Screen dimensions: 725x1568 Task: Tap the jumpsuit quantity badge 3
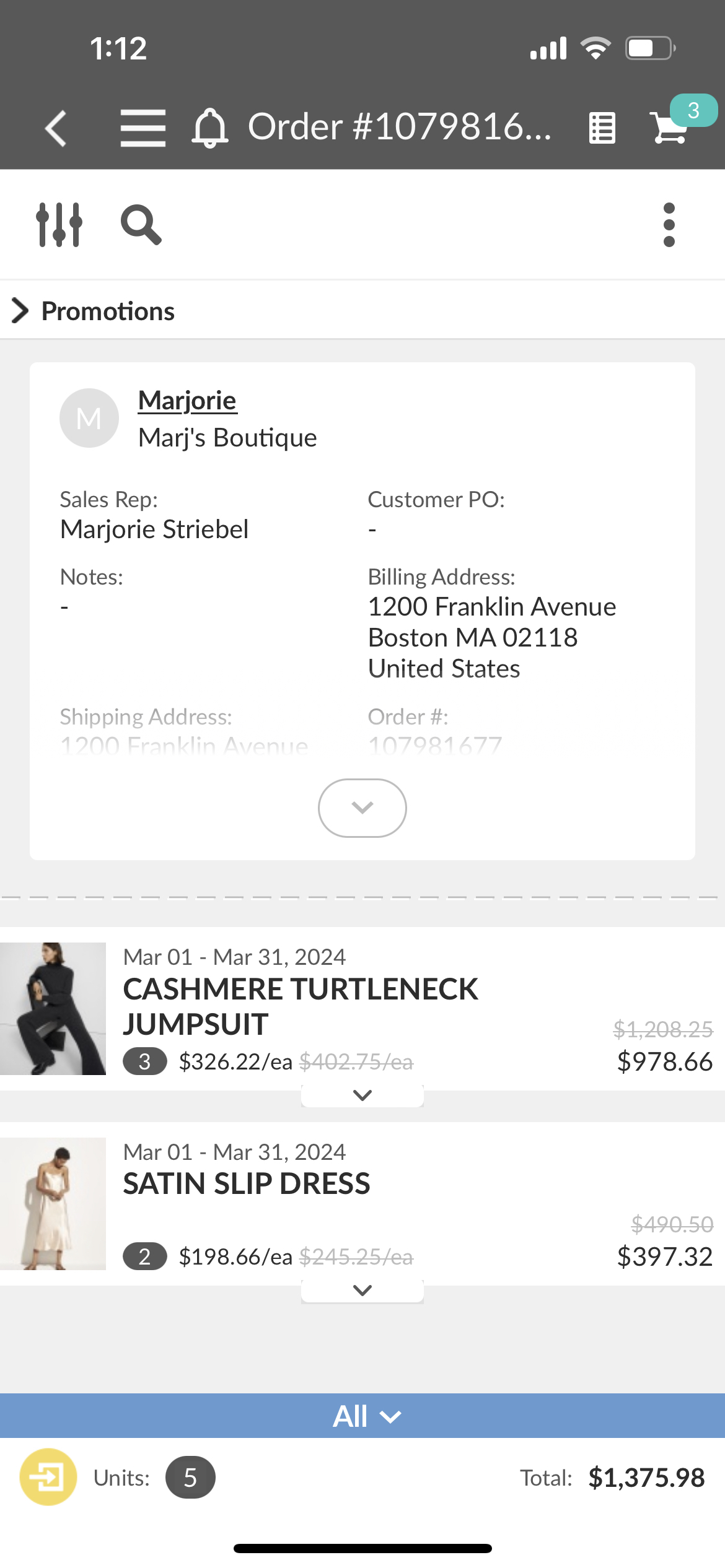[144, 1061]
